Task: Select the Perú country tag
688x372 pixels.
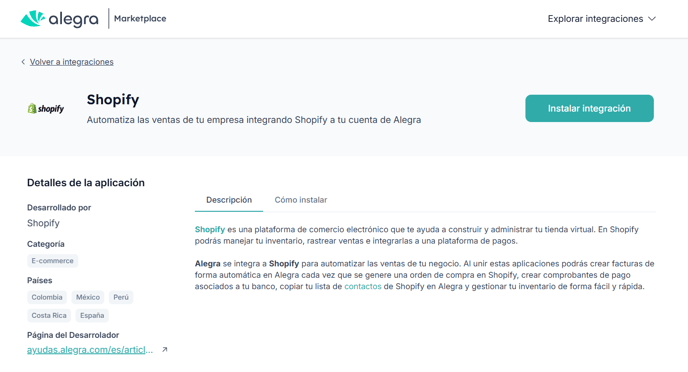Action: coord(121,297)
